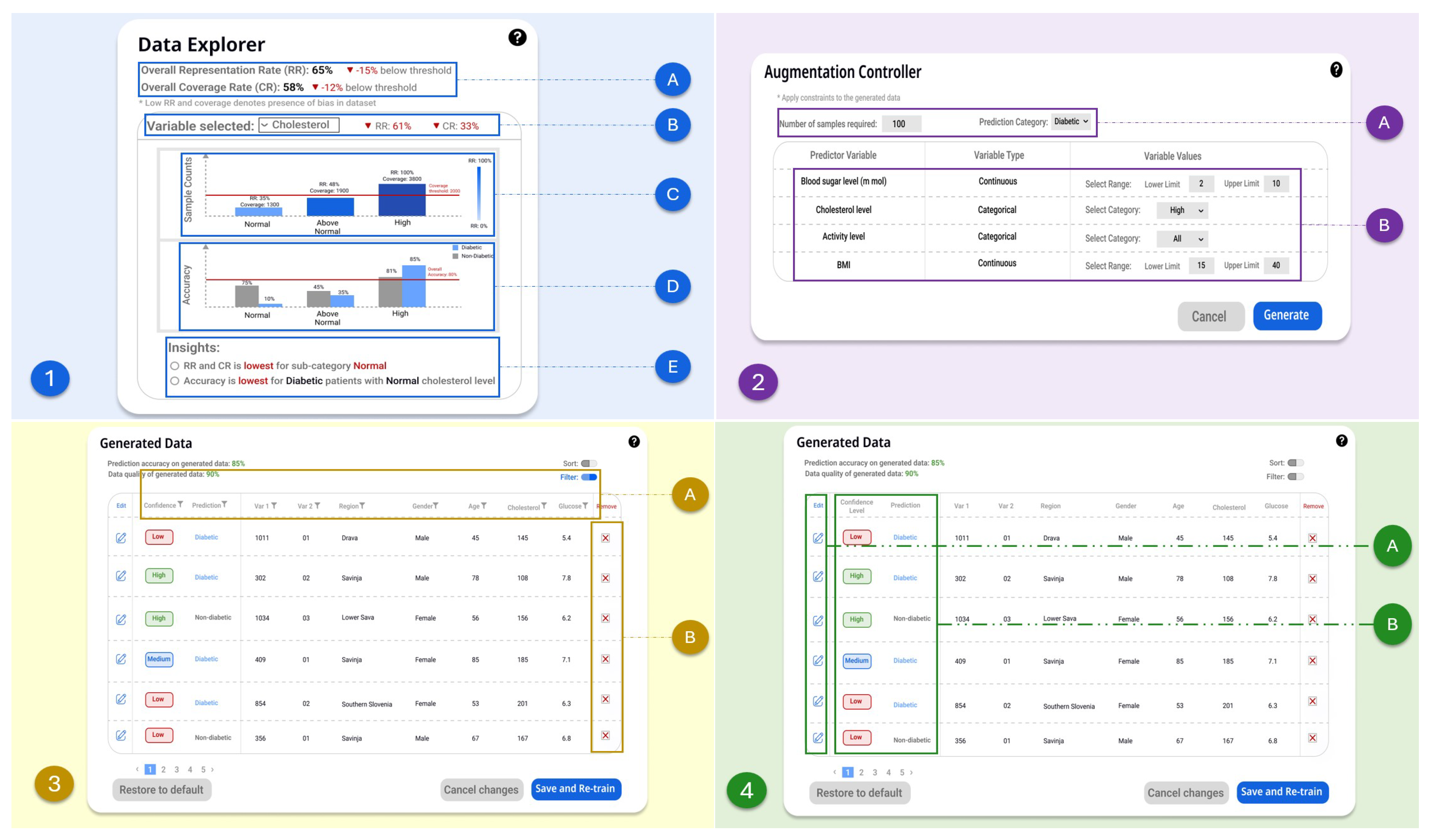Click edit pencil for Drava row in panel 3
Image resolution: width=1433 pixels, height=840 pixels.
(x=121, y=538)
